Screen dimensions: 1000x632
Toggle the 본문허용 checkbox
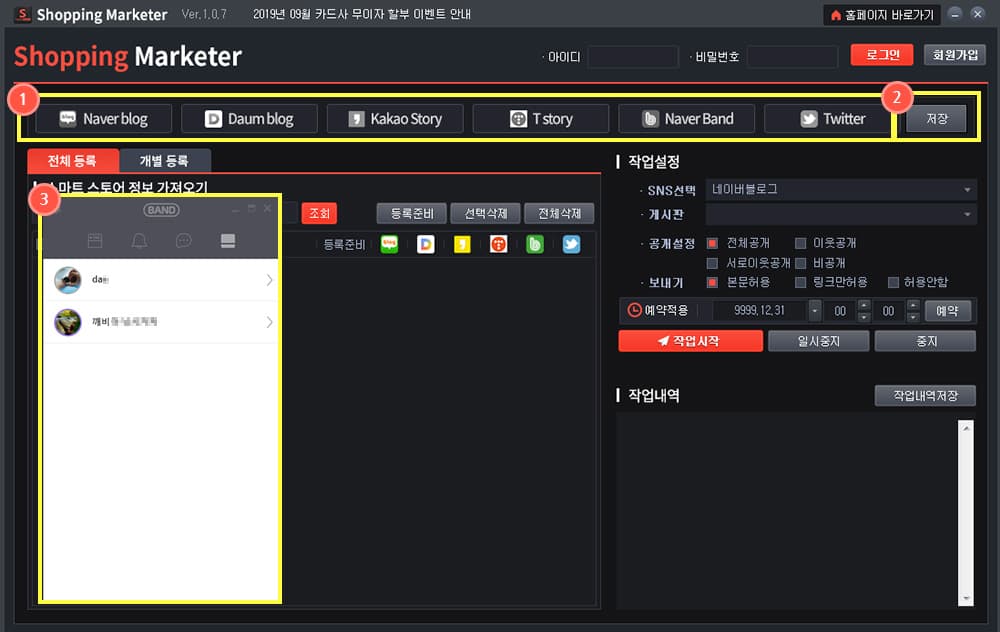[712, 282]
